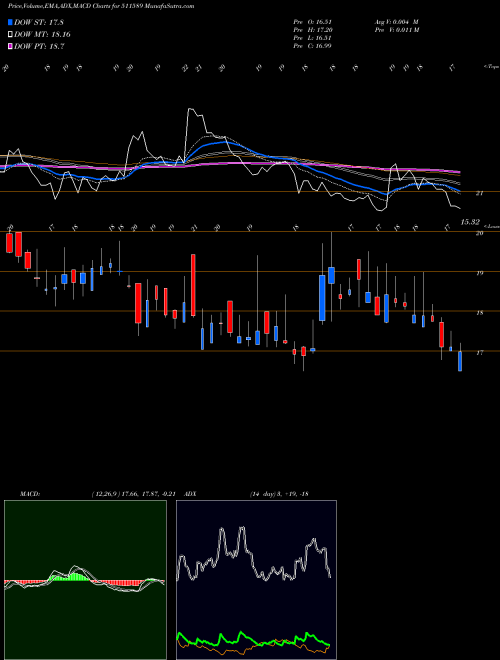Open the green MACD histogram panel
Screen dimensions: 500x660
point(85,580)
